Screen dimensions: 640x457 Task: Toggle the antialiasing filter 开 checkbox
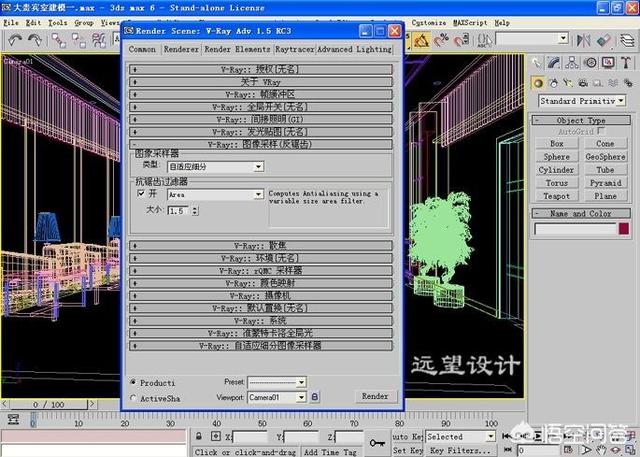(x=141, y=193)
